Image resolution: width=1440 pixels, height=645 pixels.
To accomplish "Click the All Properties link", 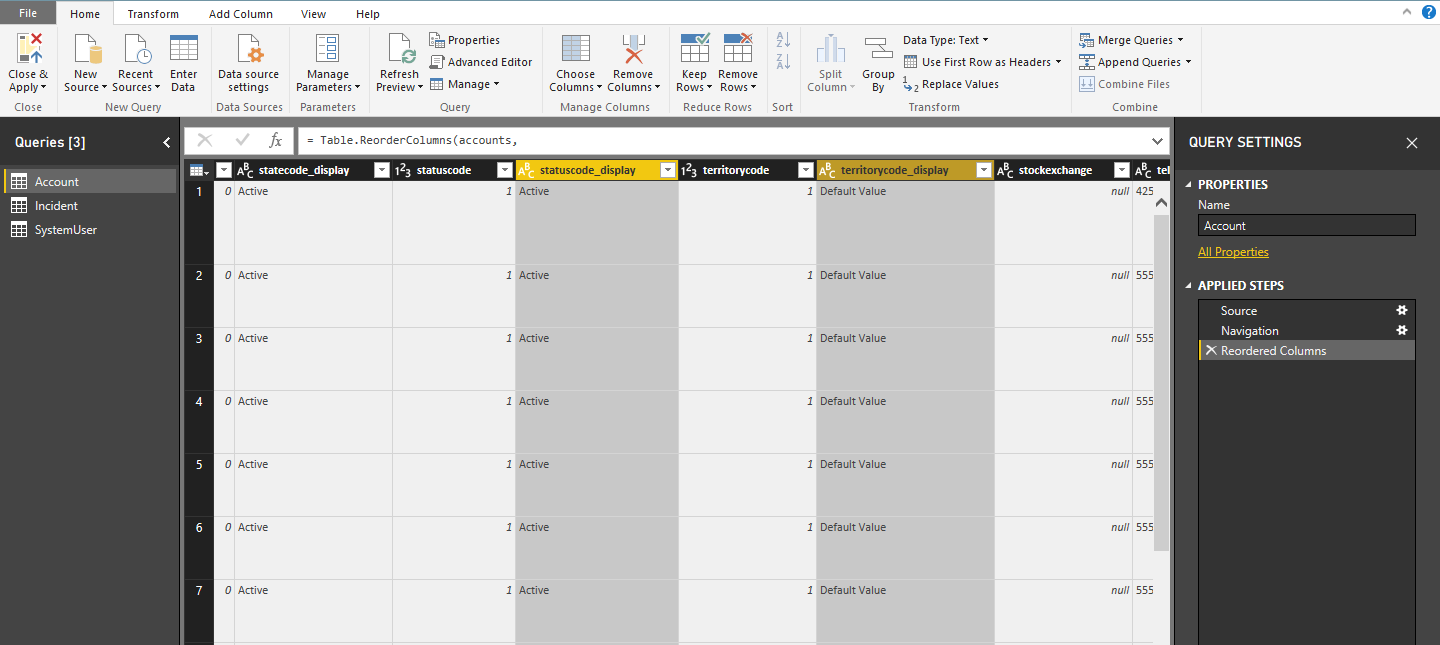I will (x=1233, y=251).
